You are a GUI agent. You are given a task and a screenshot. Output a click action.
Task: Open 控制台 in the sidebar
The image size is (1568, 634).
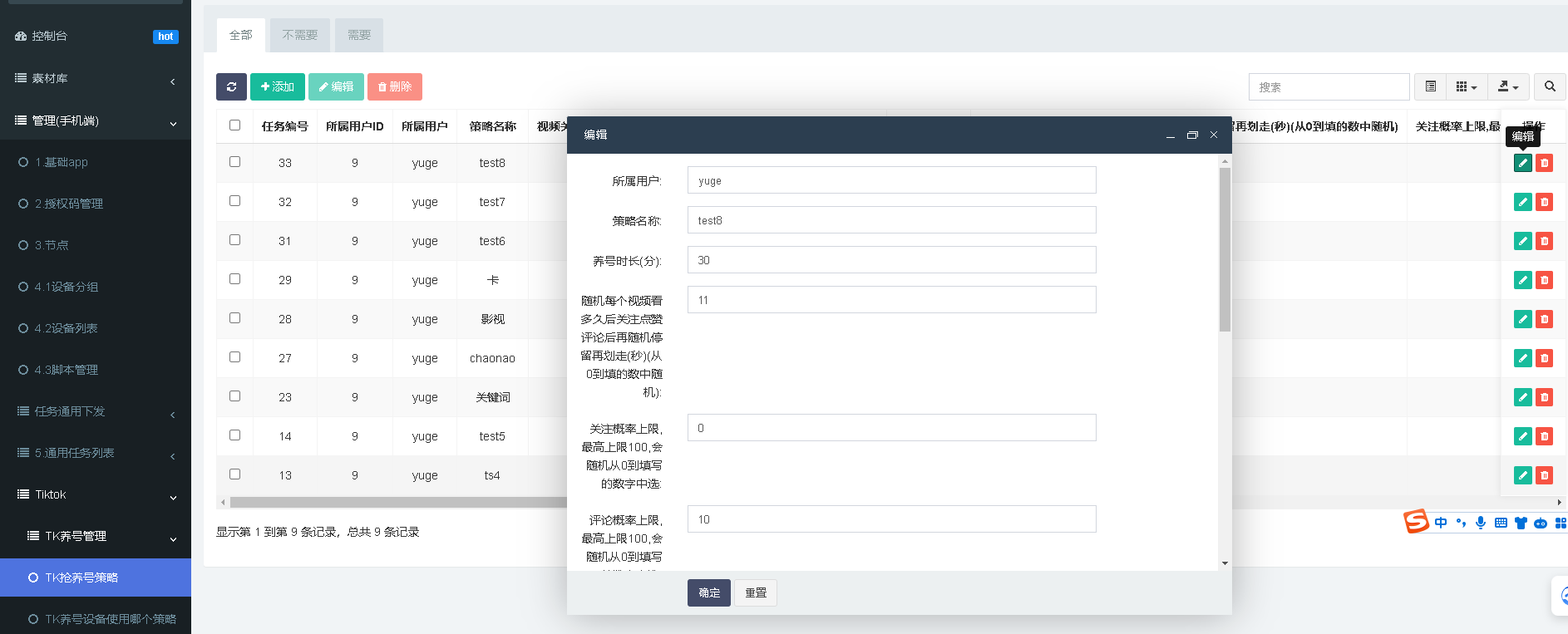[96, 36]
